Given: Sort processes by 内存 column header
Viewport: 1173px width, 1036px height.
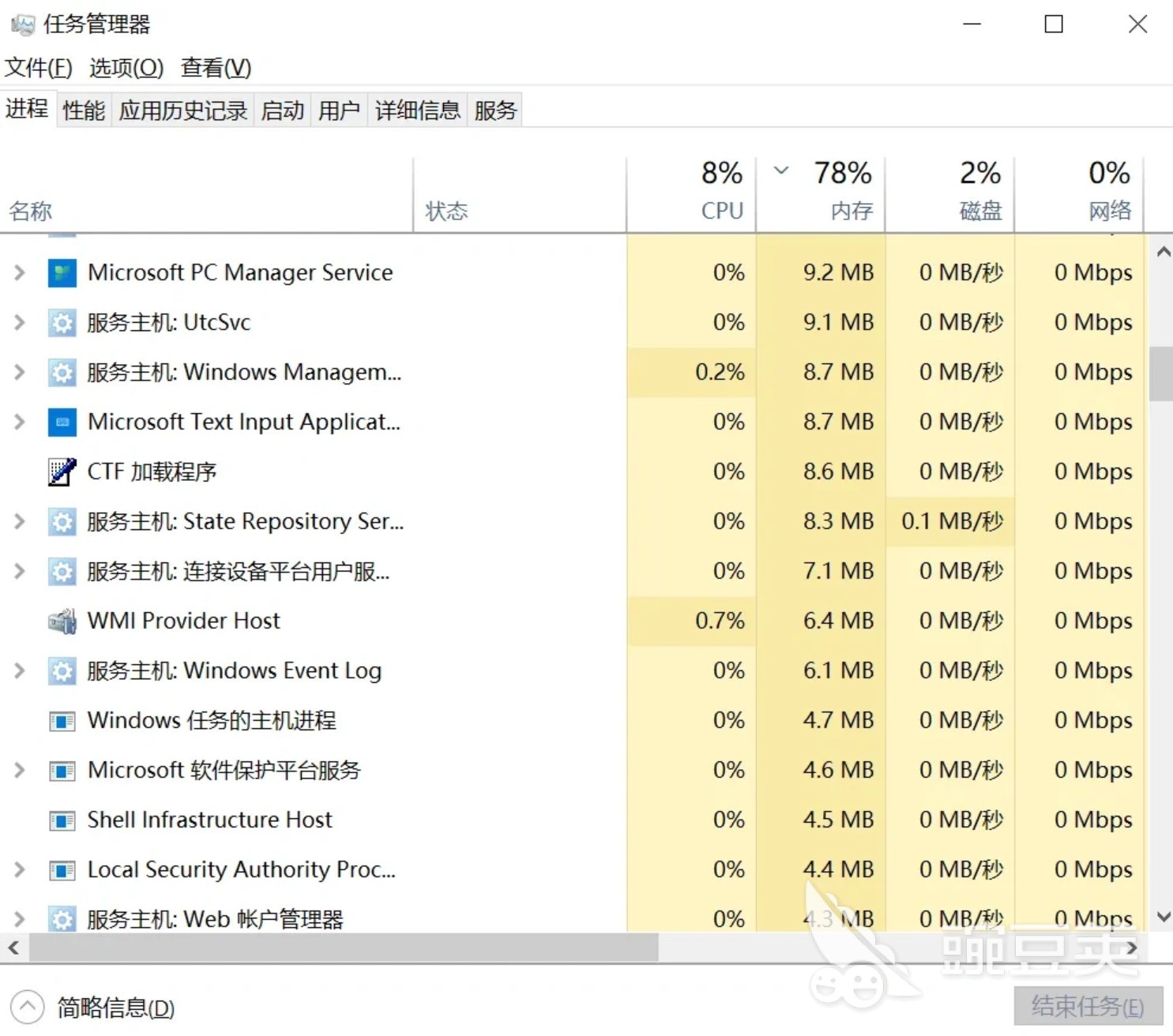Looking at the screenshot, I should pos(821,195).
